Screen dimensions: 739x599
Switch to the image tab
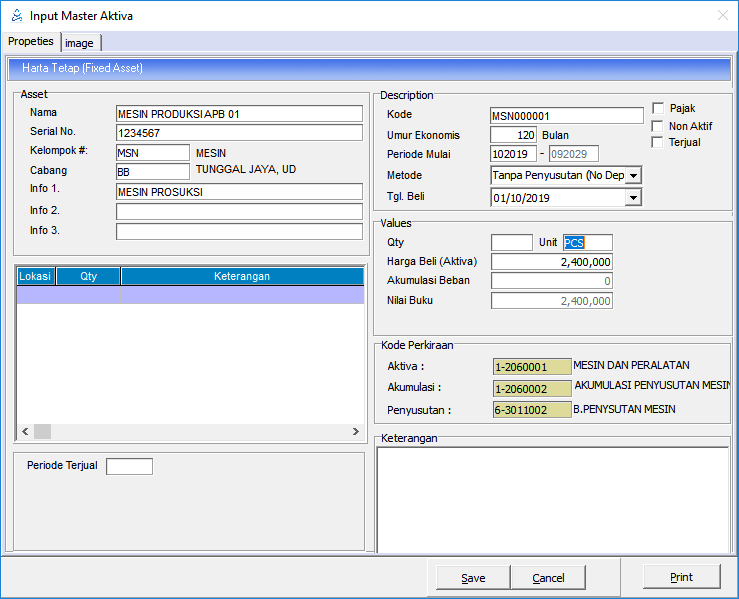click(x=80, y=43)
